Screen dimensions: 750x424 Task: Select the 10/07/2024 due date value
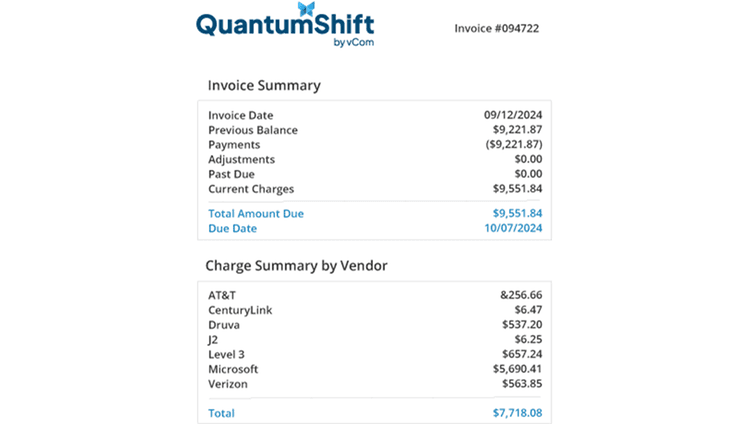[513, 228]
